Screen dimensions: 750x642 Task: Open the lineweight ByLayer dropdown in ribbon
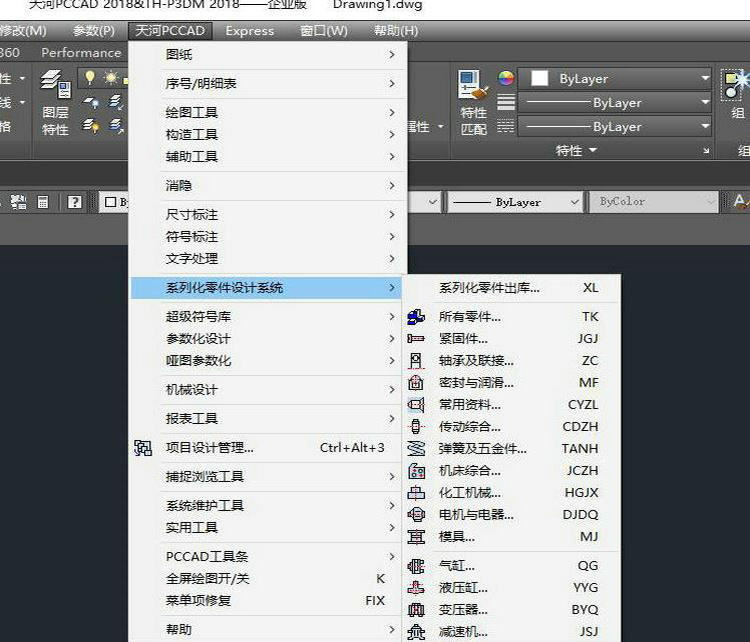click(x=615, y=102)
